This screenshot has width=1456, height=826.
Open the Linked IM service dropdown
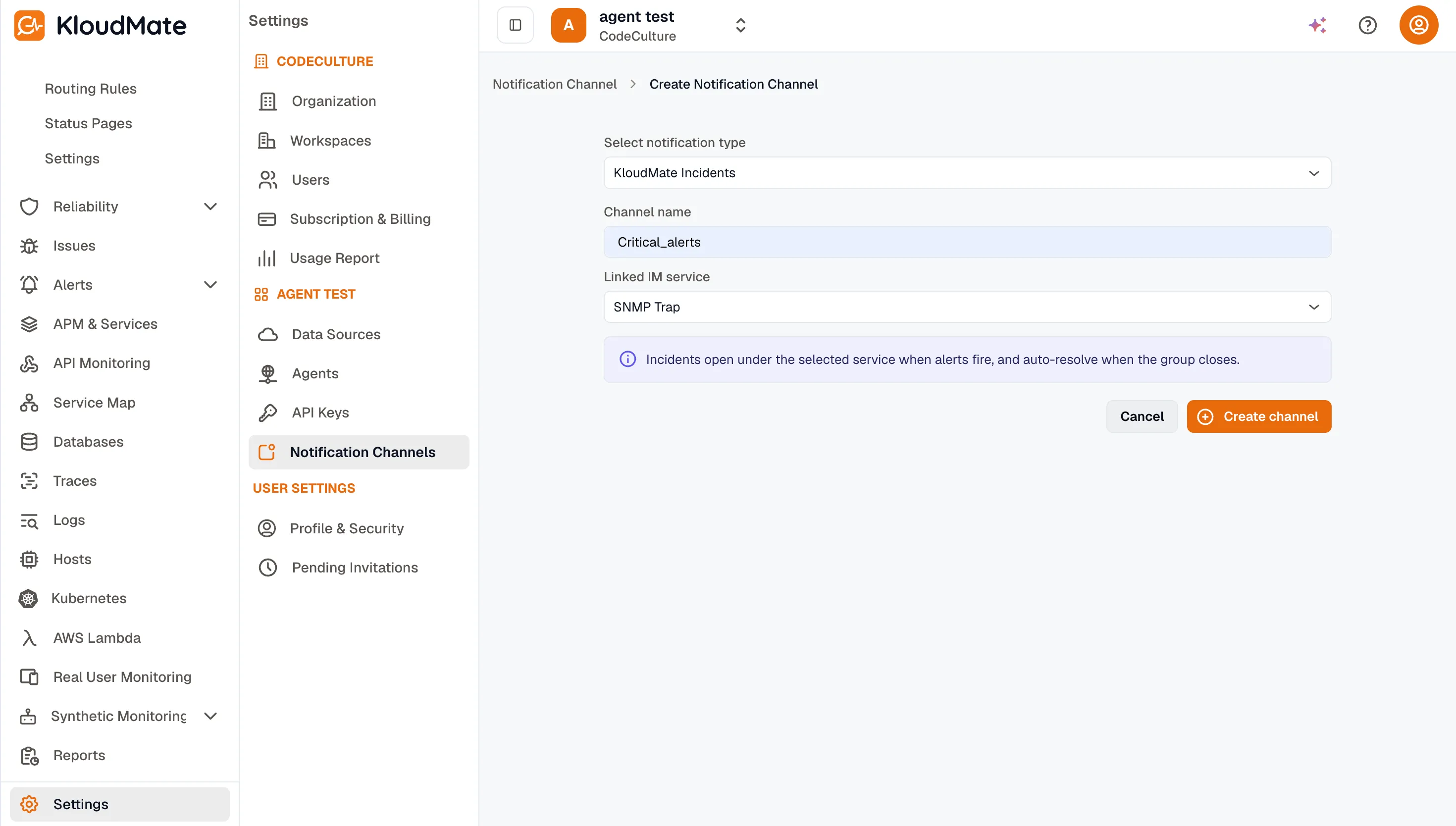coord(967,307)
